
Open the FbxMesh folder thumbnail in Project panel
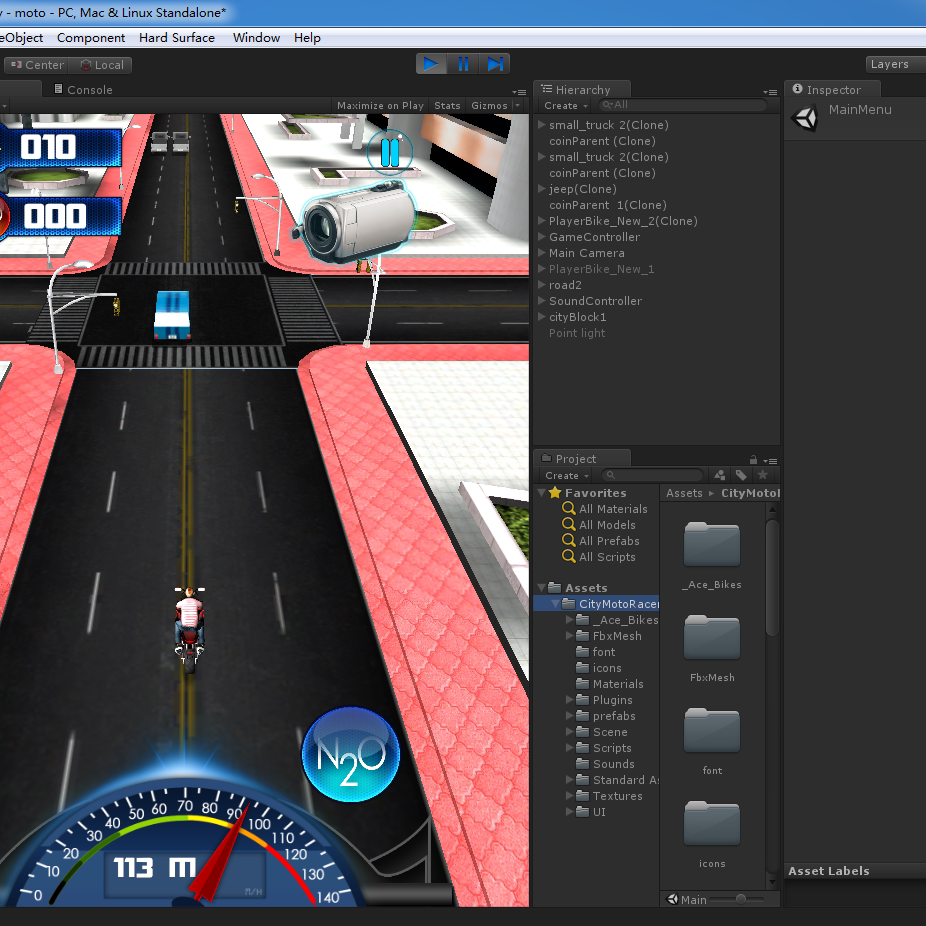[711, 637]
